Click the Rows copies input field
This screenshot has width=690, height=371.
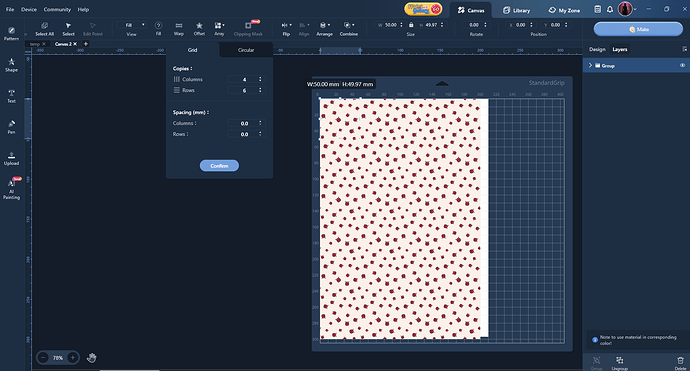[x=246, y=90]
